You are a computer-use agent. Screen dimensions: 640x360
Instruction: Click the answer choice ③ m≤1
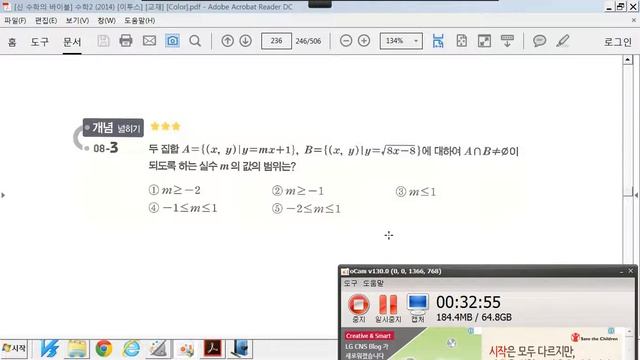click(x=416, y=191)
